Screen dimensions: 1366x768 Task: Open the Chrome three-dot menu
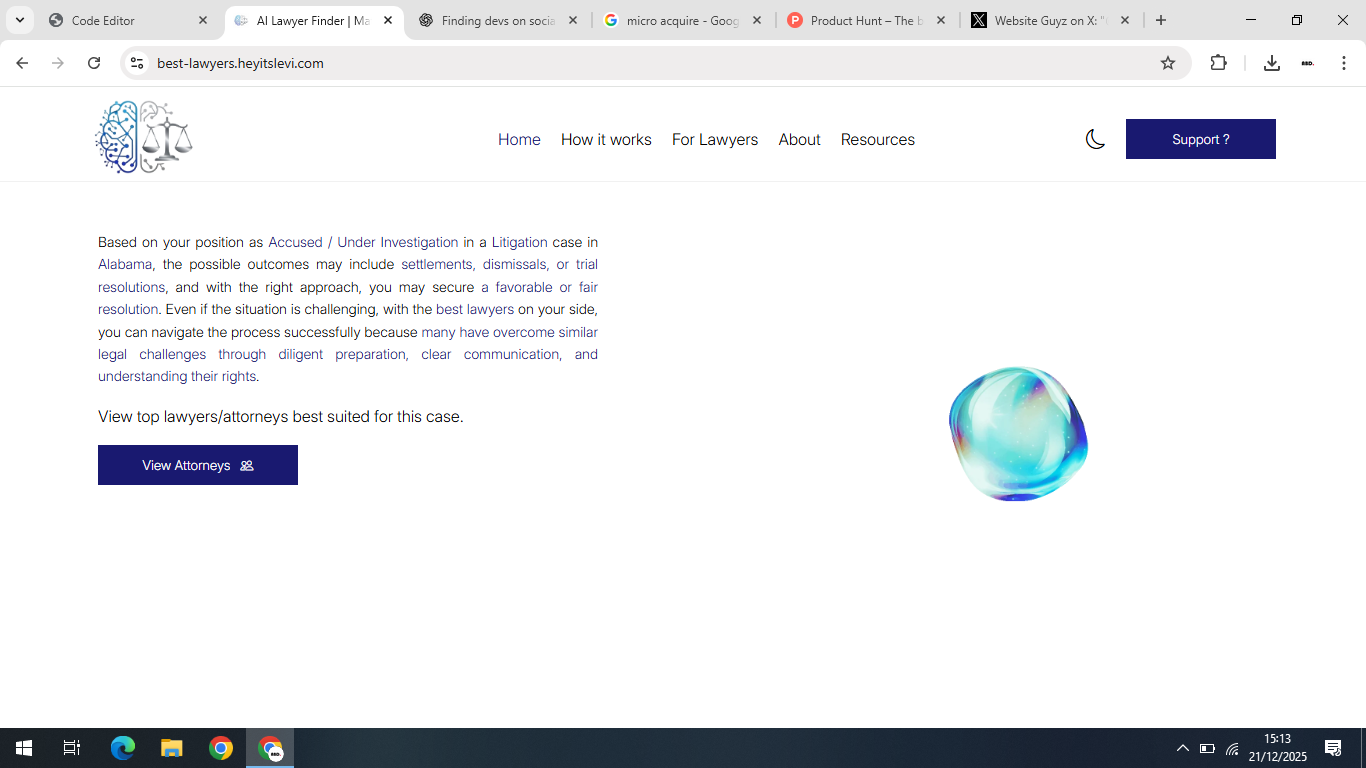(1344, 63)
